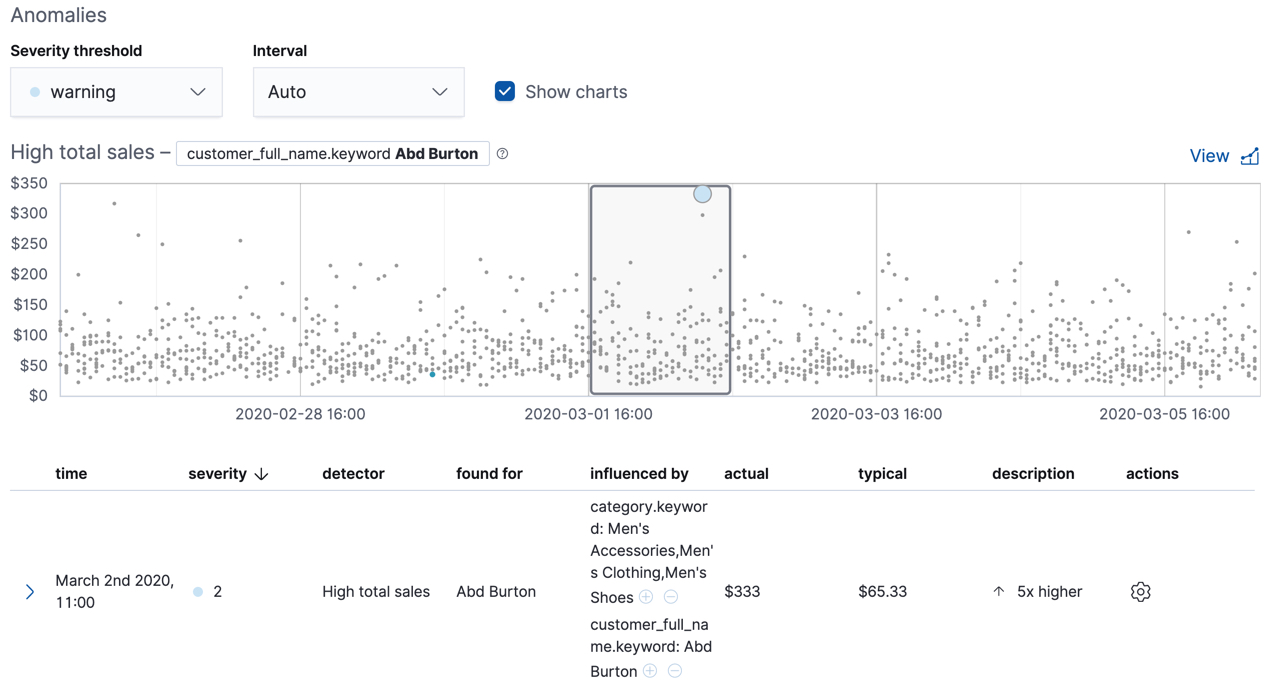Sort the table by the actual column
The width and height of the screenshot is (1274, 691).
(746, 473)
